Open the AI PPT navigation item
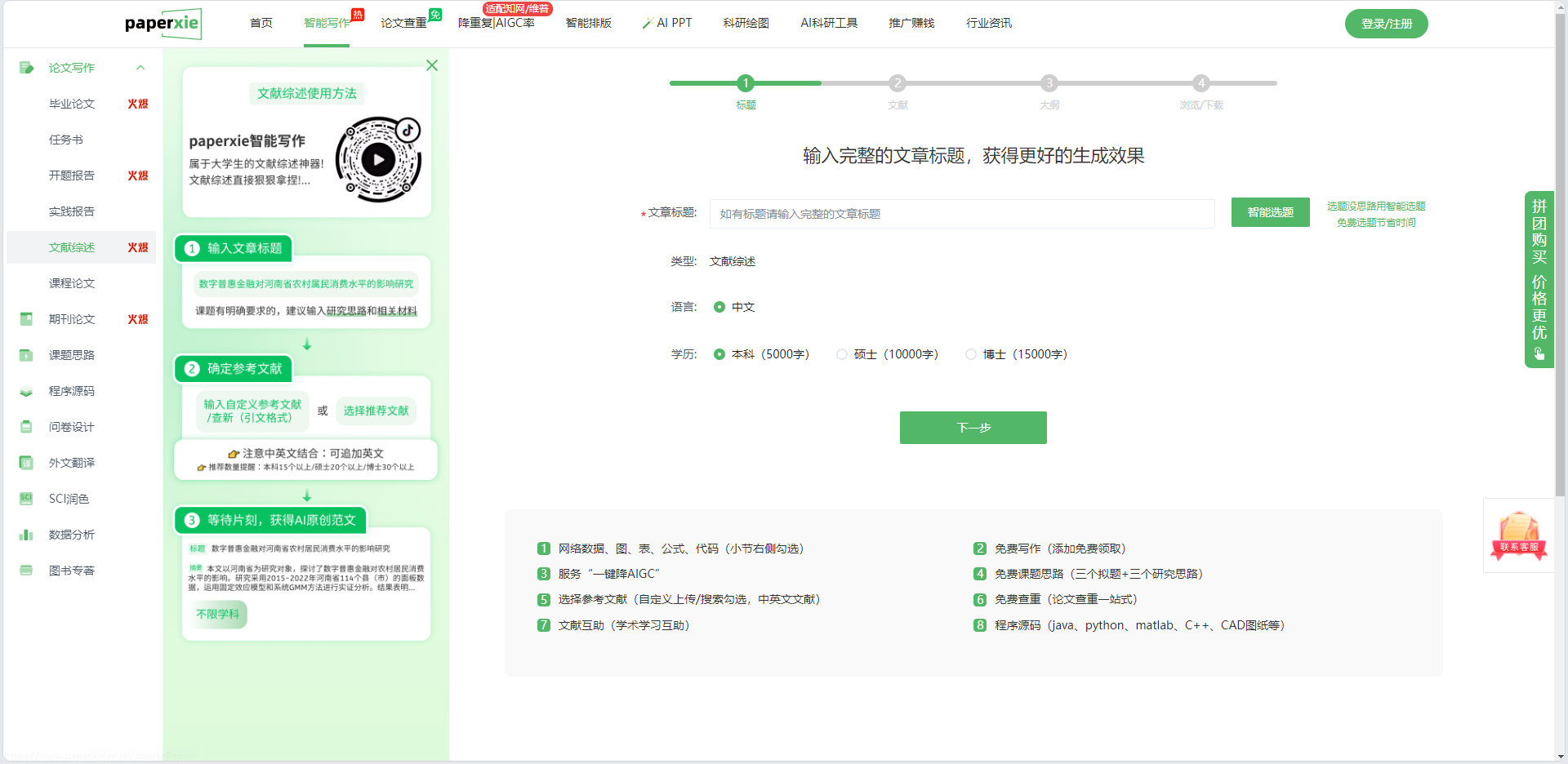Image resolution: width=1568 pixels, height=764 pixels. pyautogui.click(x=667, y=23)
